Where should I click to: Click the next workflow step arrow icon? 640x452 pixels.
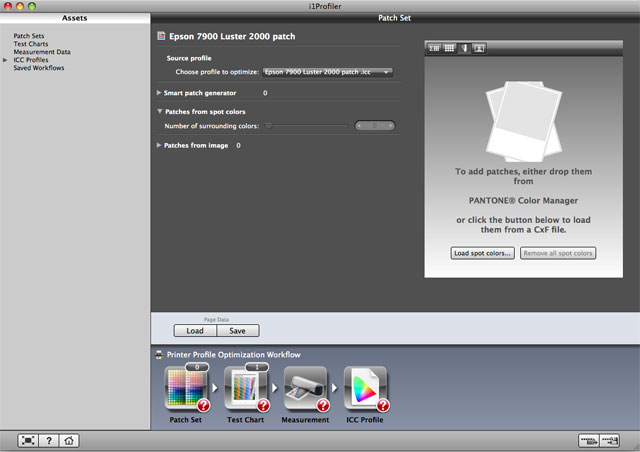pyautogui.click(x=610, y=441)
